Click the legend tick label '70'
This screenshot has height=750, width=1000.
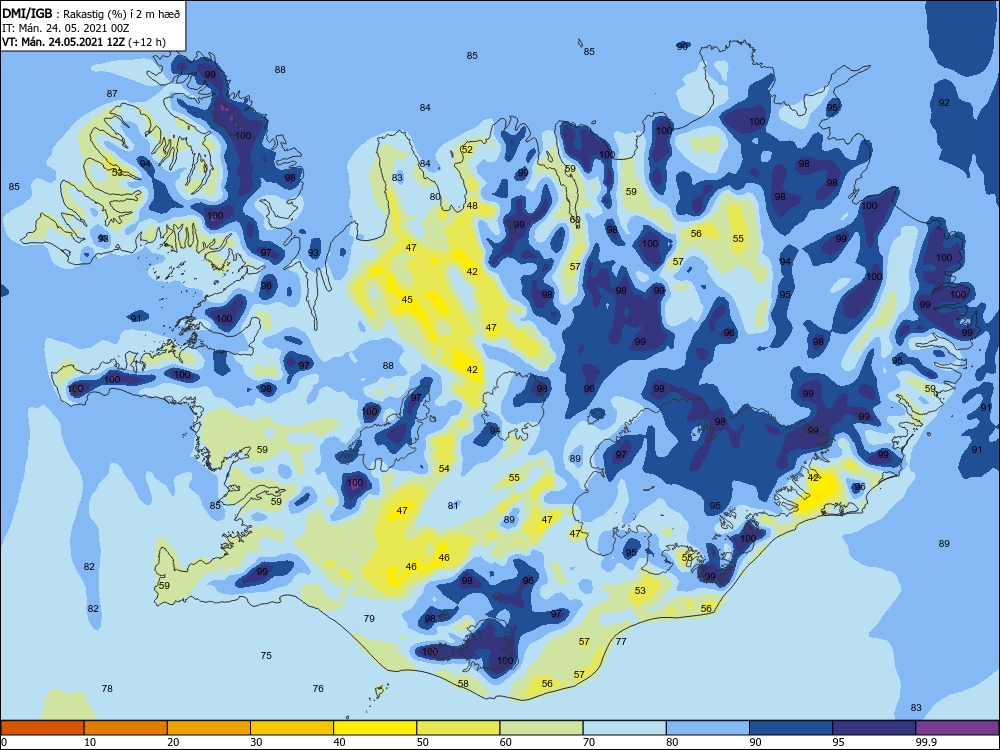click(589, 742)
